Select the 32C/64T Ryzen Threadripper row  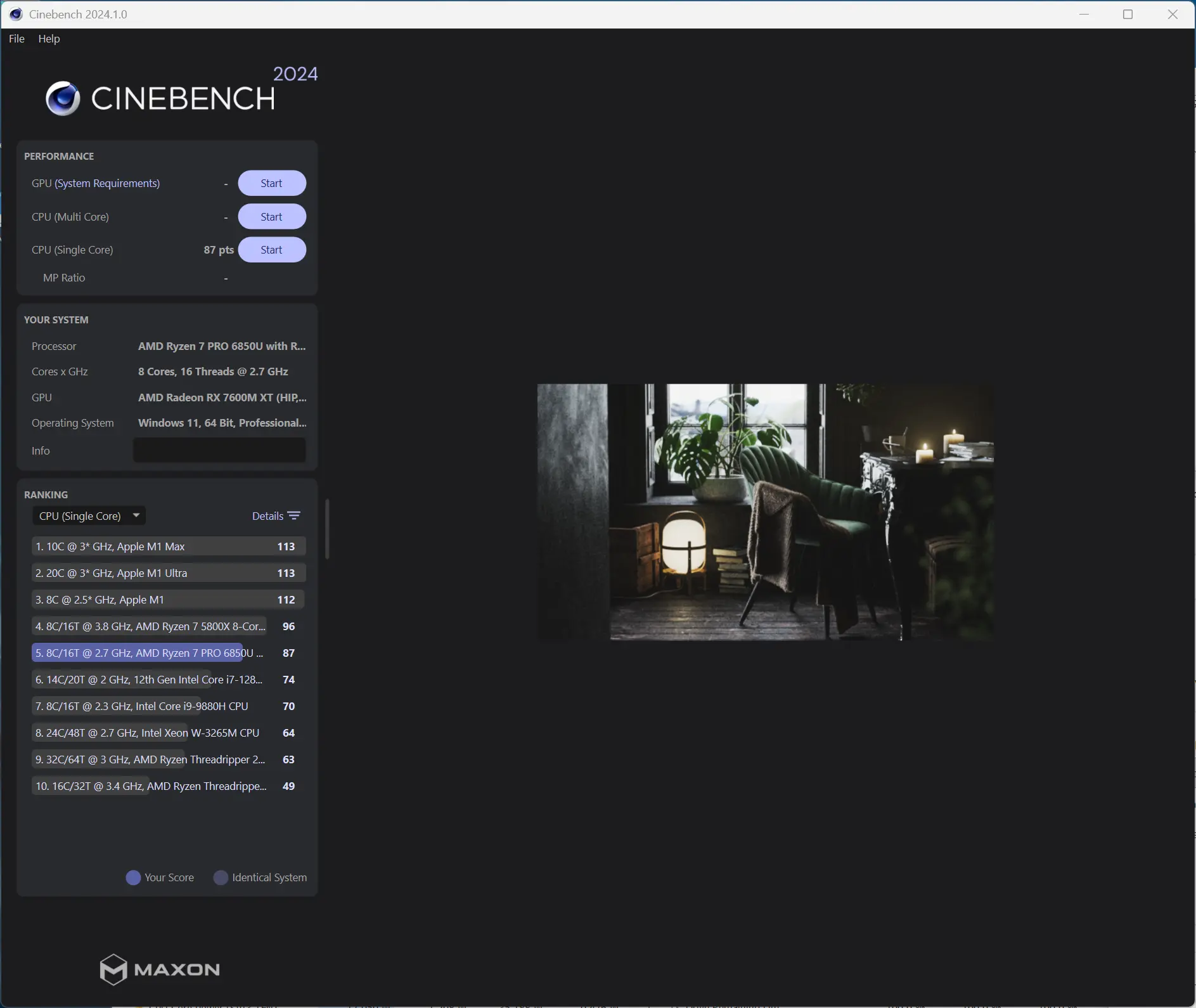click(169, 759)
